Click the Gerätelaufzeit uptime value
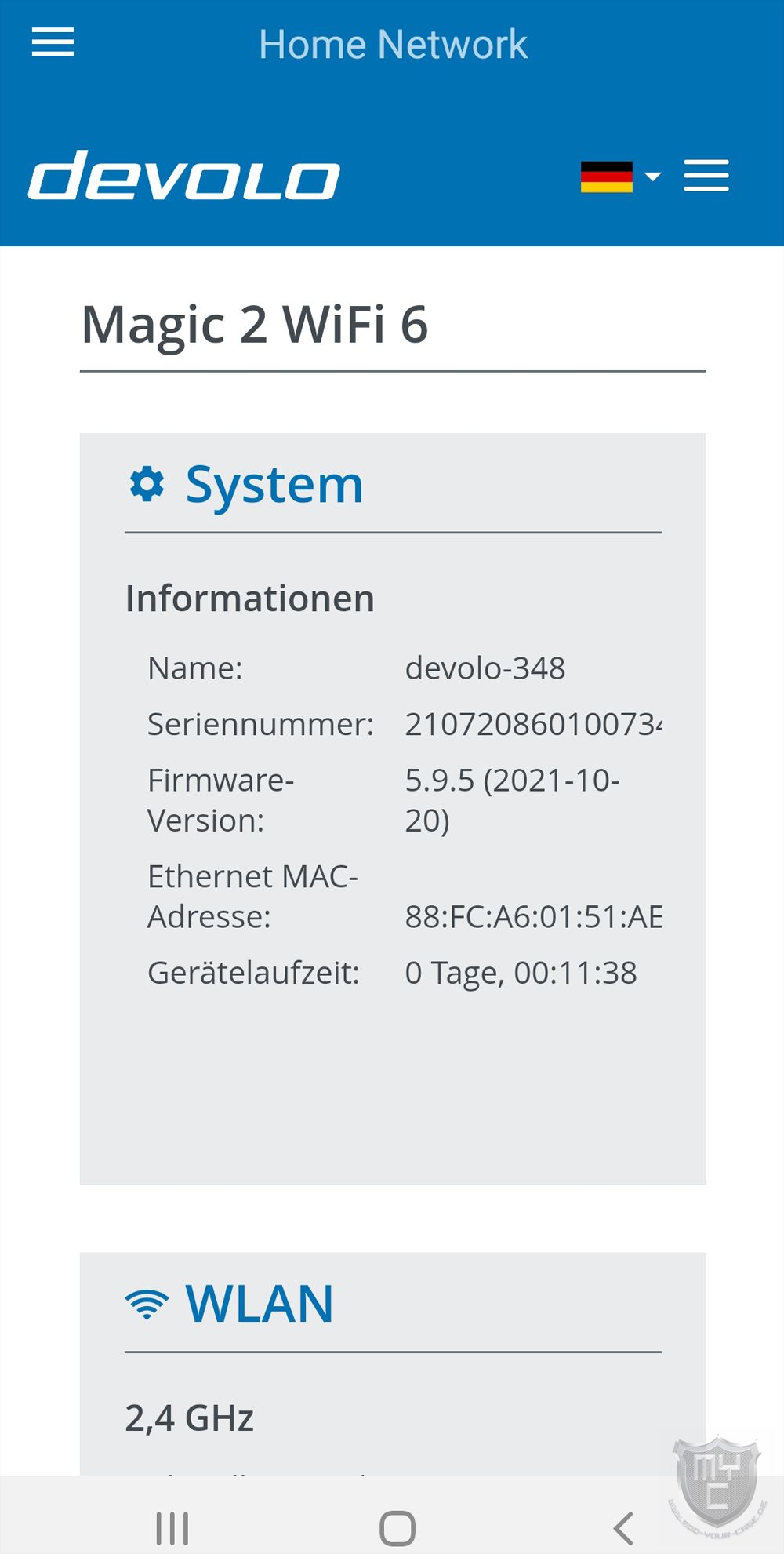Screen dimensions: 784x1554 521,973
